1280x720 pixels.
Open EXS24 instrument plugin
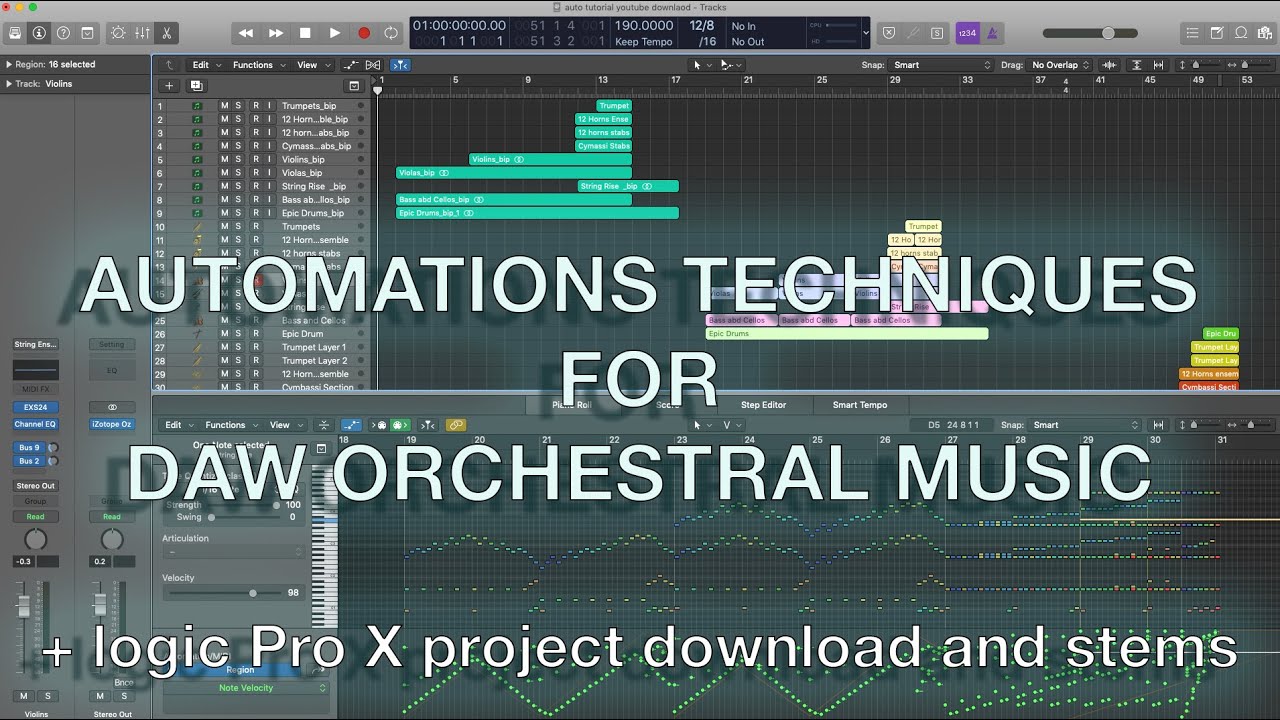click(36, 408)
